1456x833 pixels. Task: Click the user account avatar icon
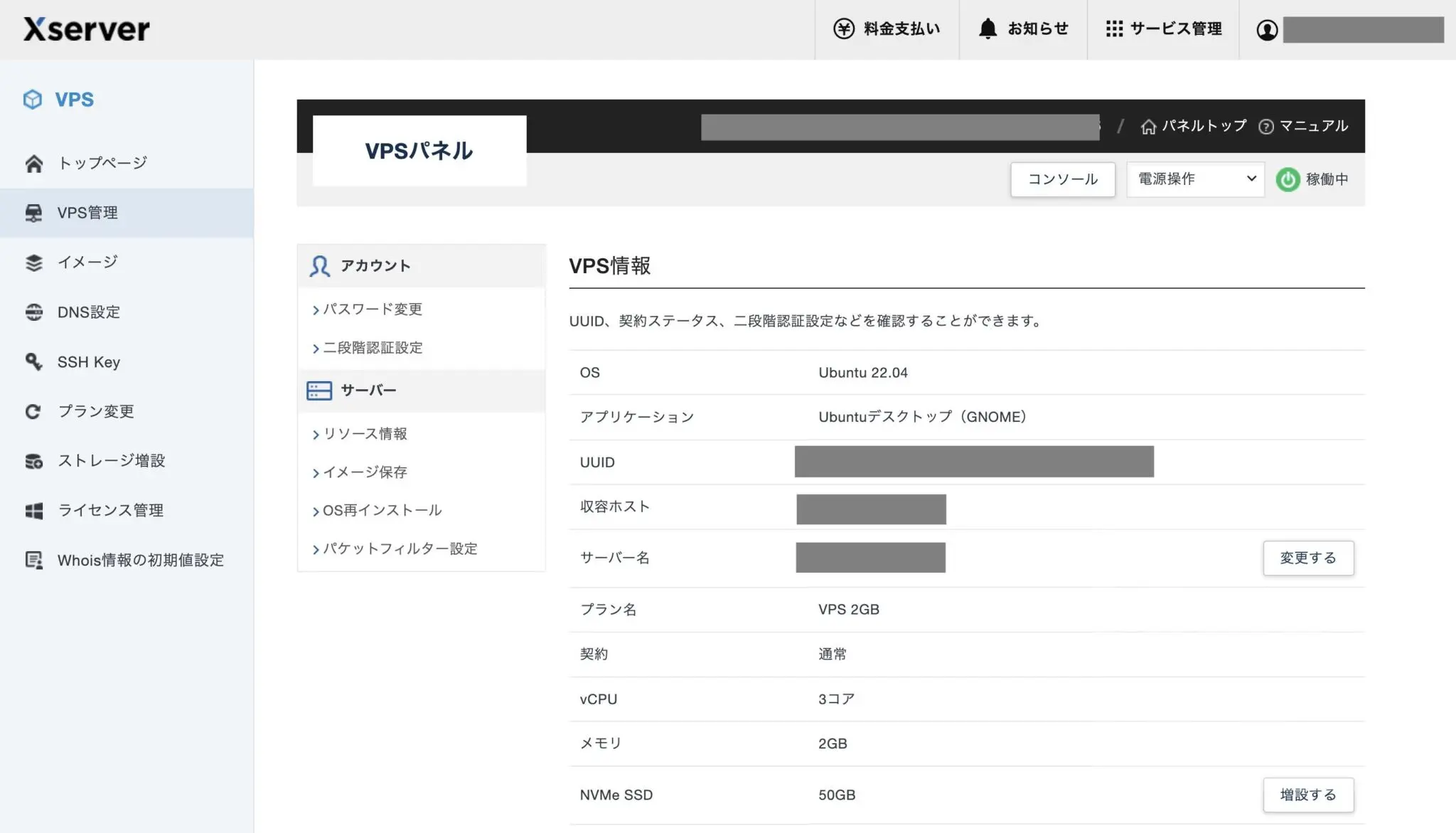click(x=1267, y=30)
